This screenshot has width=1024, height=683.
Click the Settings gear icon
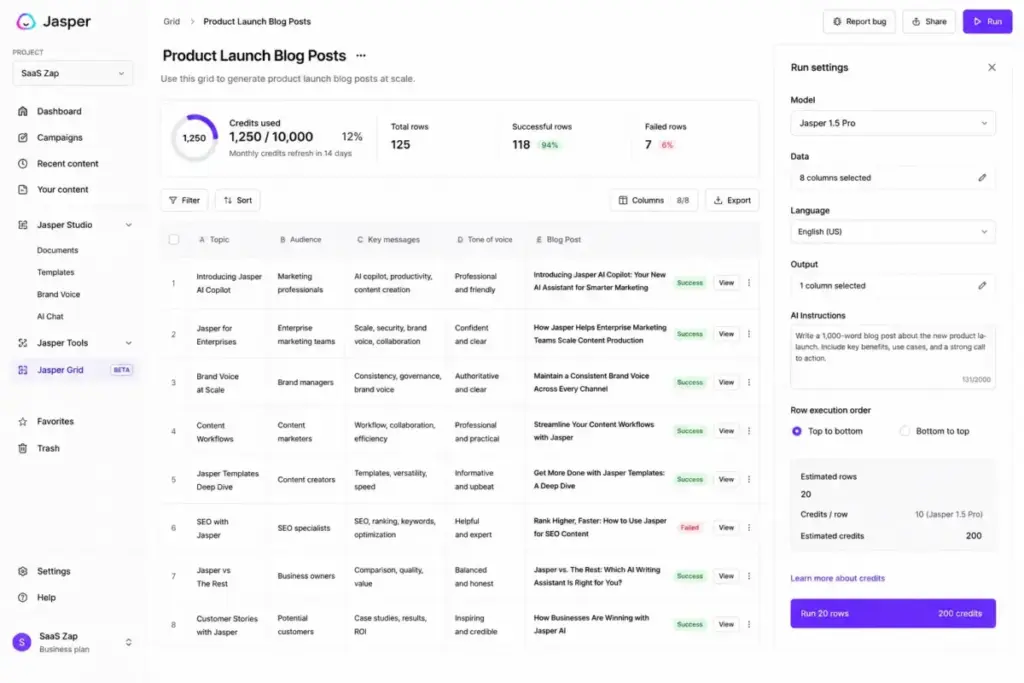tap(23, 571)
